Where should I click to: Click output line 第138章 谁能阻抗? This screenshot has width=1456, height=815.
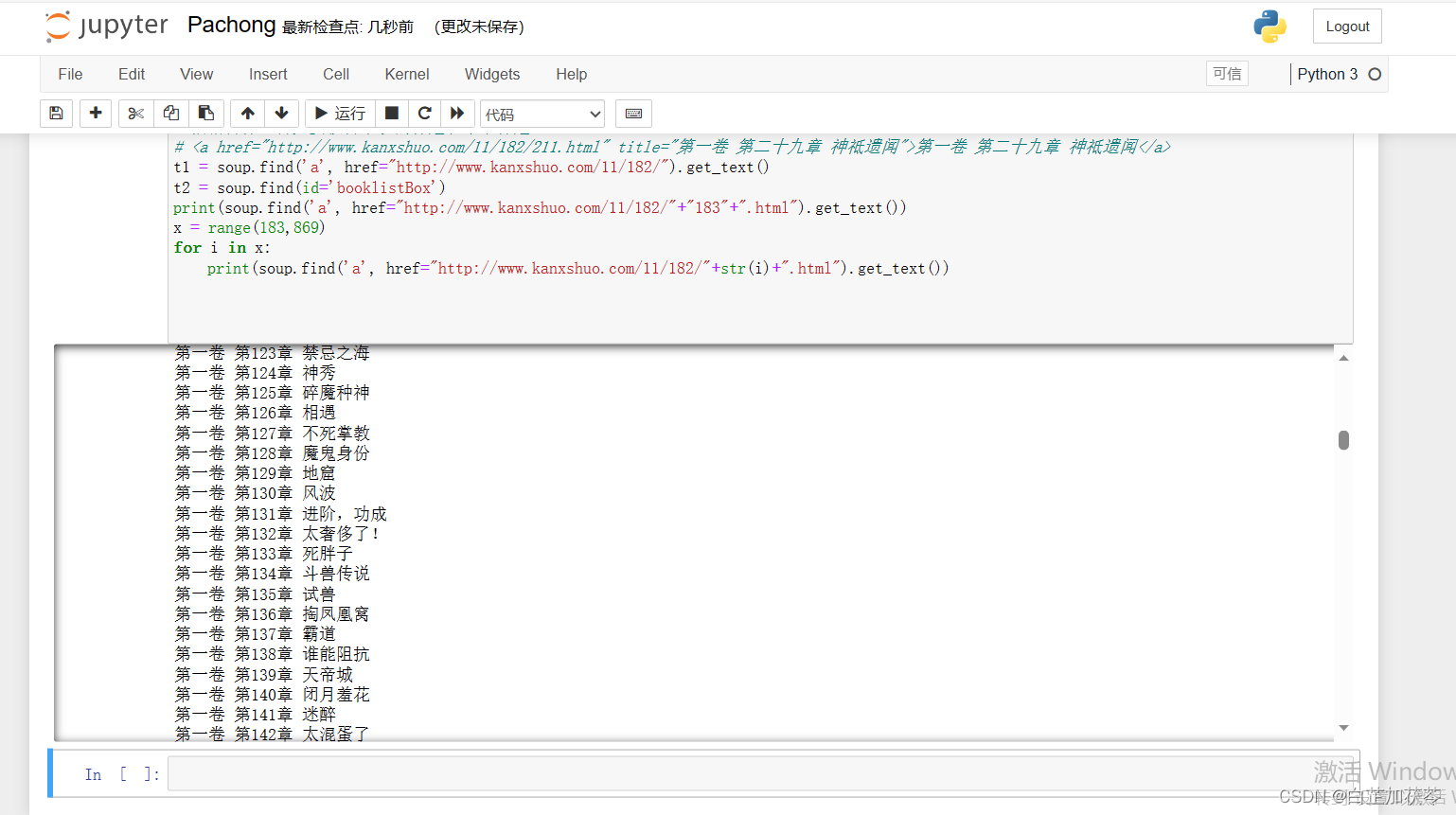[273, 654]
